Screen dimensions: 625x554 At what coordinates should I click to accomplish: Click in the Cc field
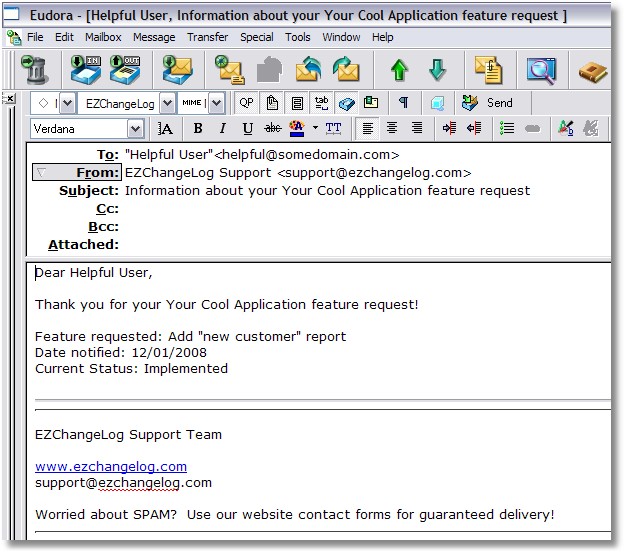tap(367, 208)
